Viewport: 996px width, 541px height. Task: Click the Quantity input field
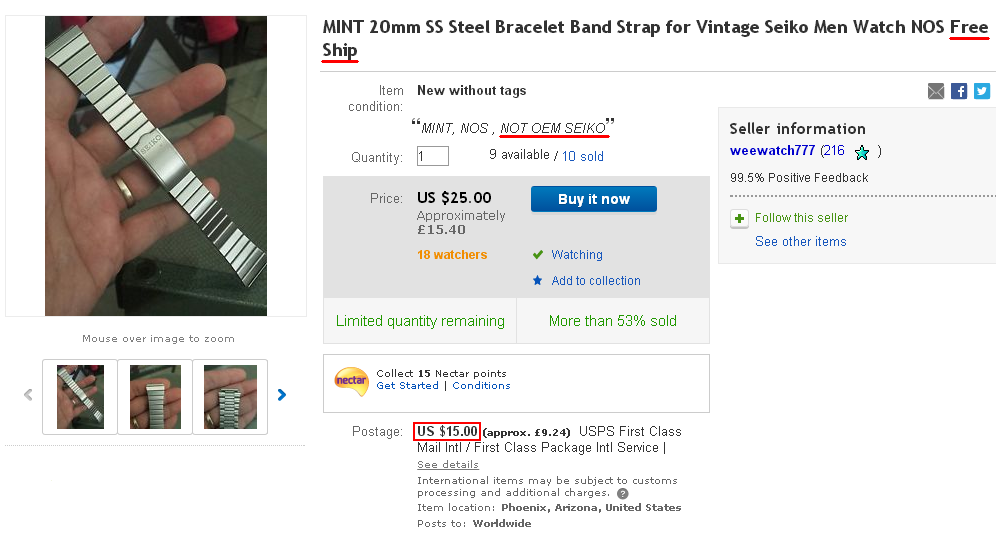click(x=433, y=156)
